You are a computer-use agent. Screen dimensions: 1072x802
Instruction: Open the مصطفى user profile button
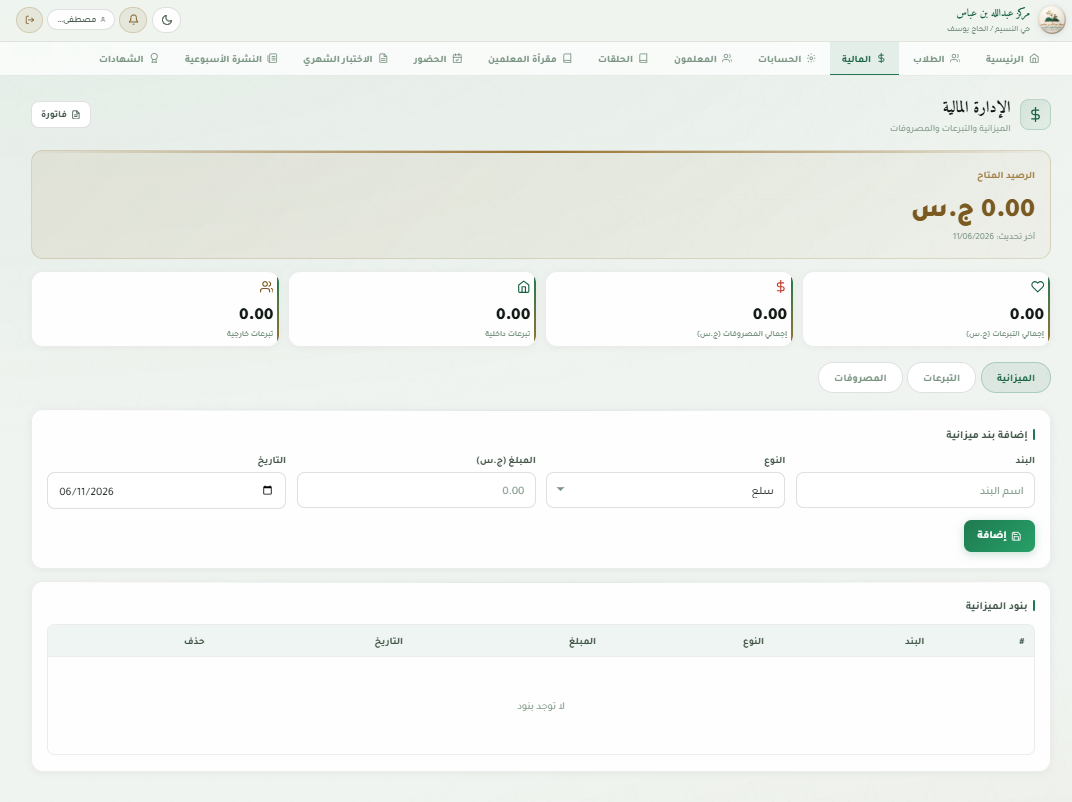(x=81, y=20)
